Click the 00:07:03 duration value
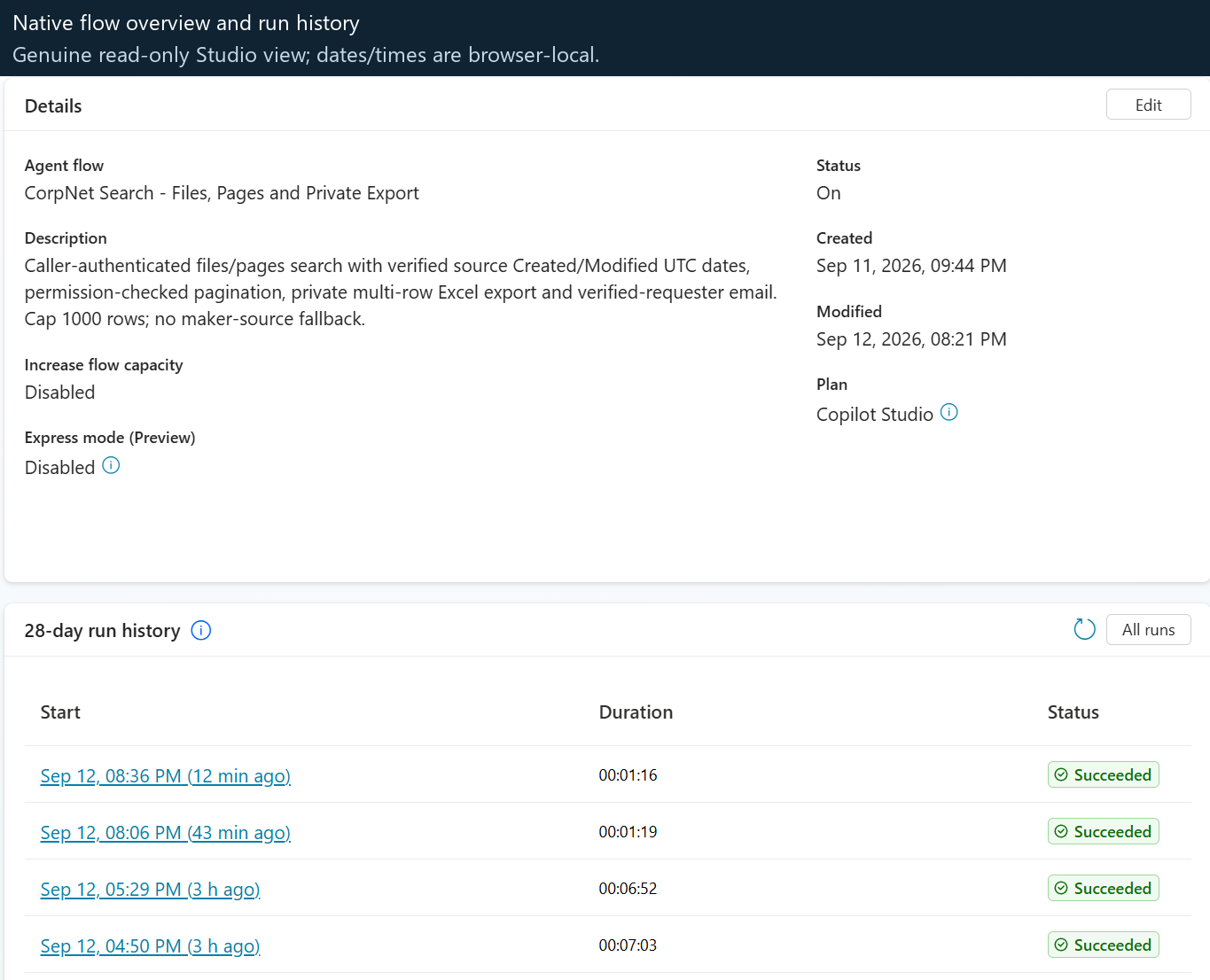The width and height of the screenshot is (1210, 980). pyautogui.click(x=628, y=945)
